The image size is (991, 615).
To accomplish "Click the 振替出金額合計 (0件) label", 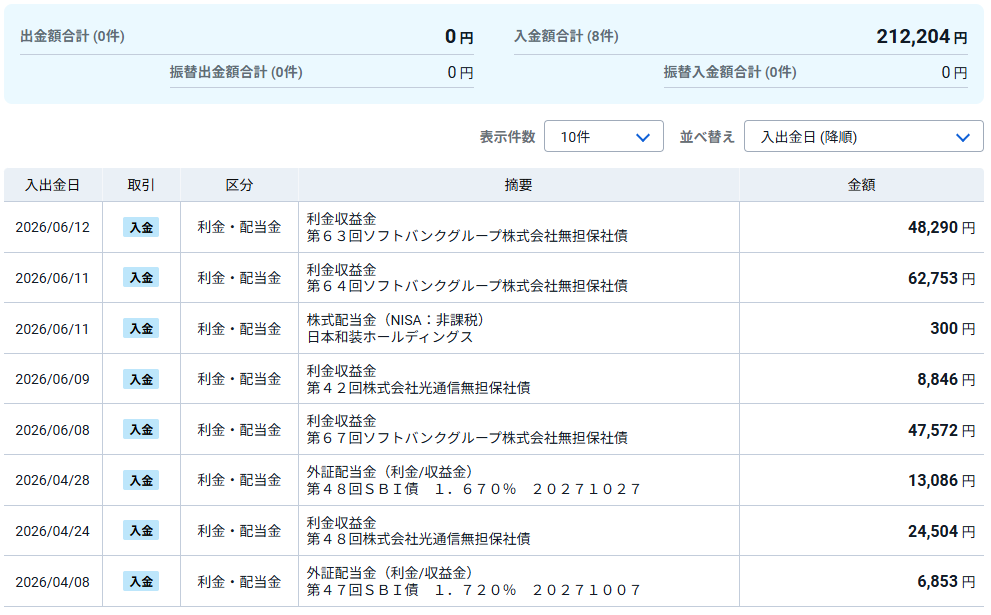I will click(236, 72).
